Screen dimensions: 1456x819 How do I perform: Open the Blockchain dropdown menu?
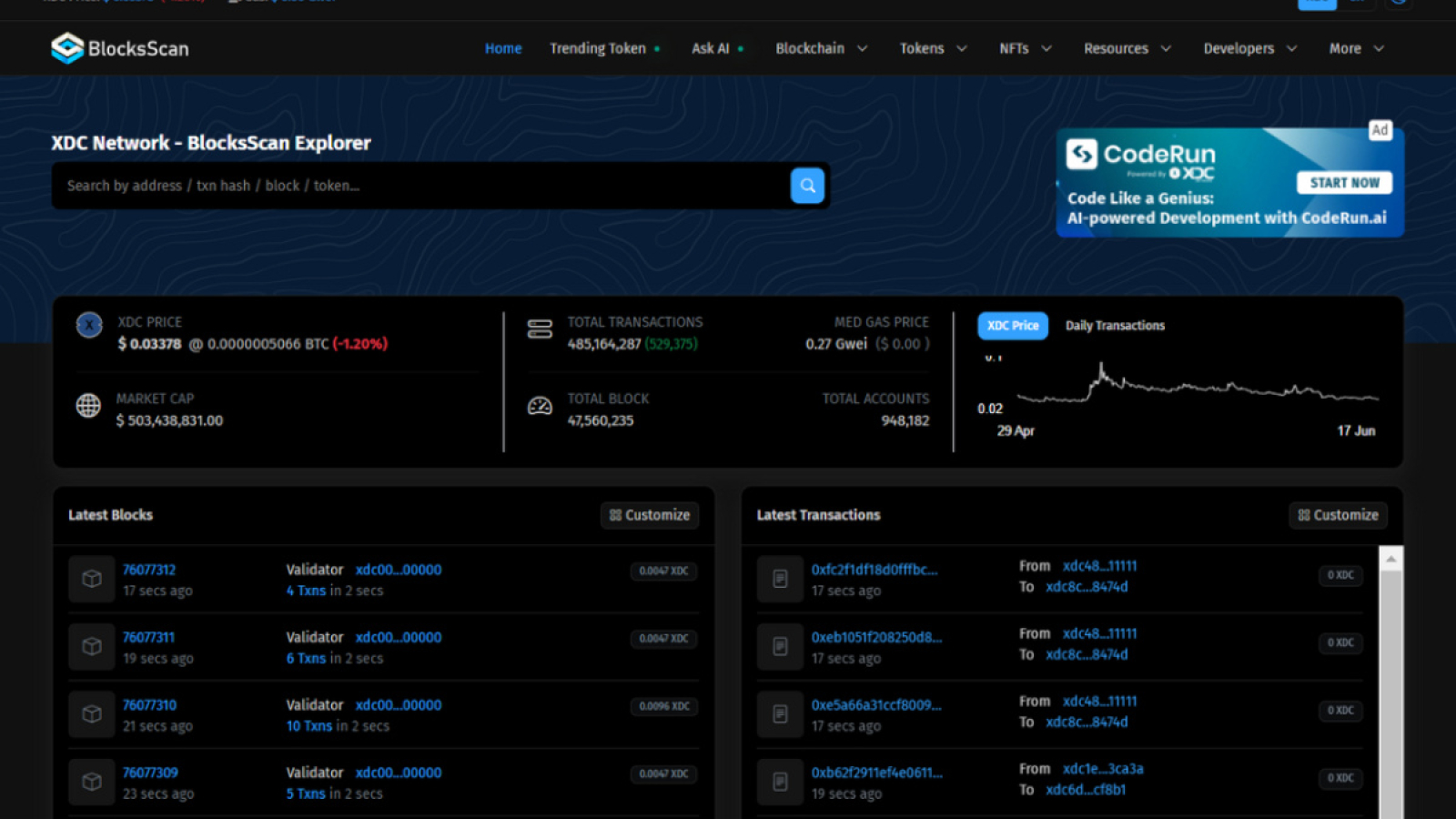(x=821, y=48)
